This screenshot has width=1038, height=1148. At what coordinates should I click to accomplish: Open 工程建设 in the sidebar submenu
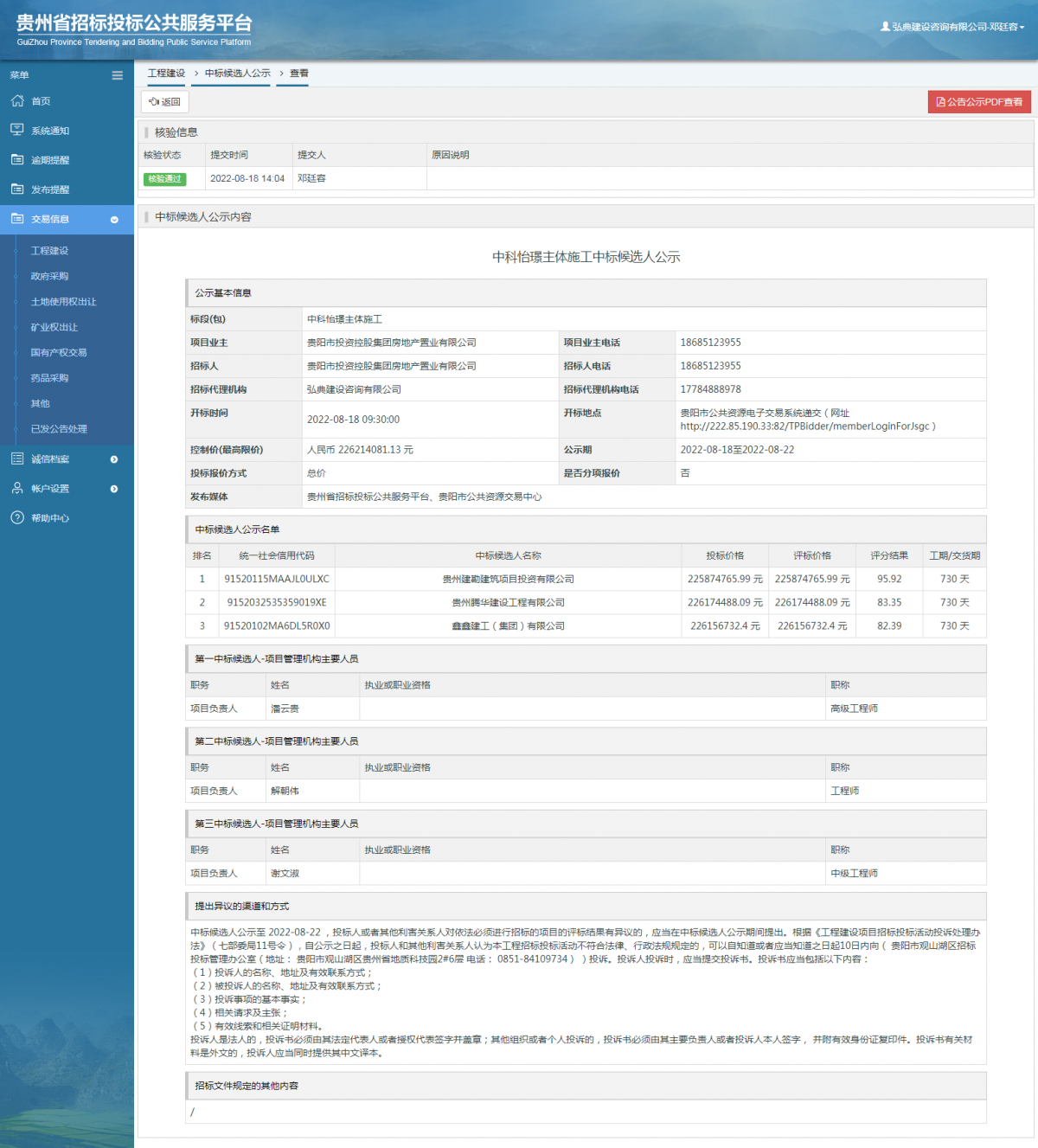pos(49,251)
